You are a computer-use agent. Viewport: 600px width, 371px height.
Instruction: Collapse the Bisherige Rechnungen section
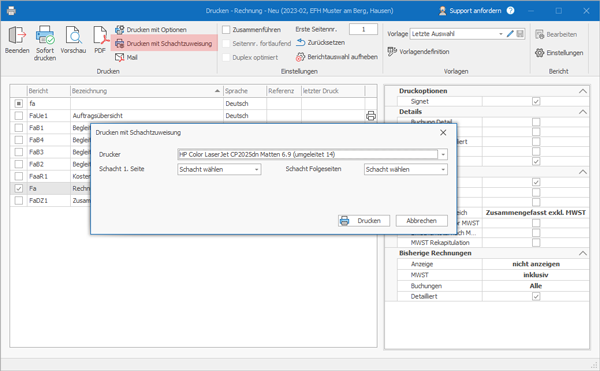click(582, 253)
